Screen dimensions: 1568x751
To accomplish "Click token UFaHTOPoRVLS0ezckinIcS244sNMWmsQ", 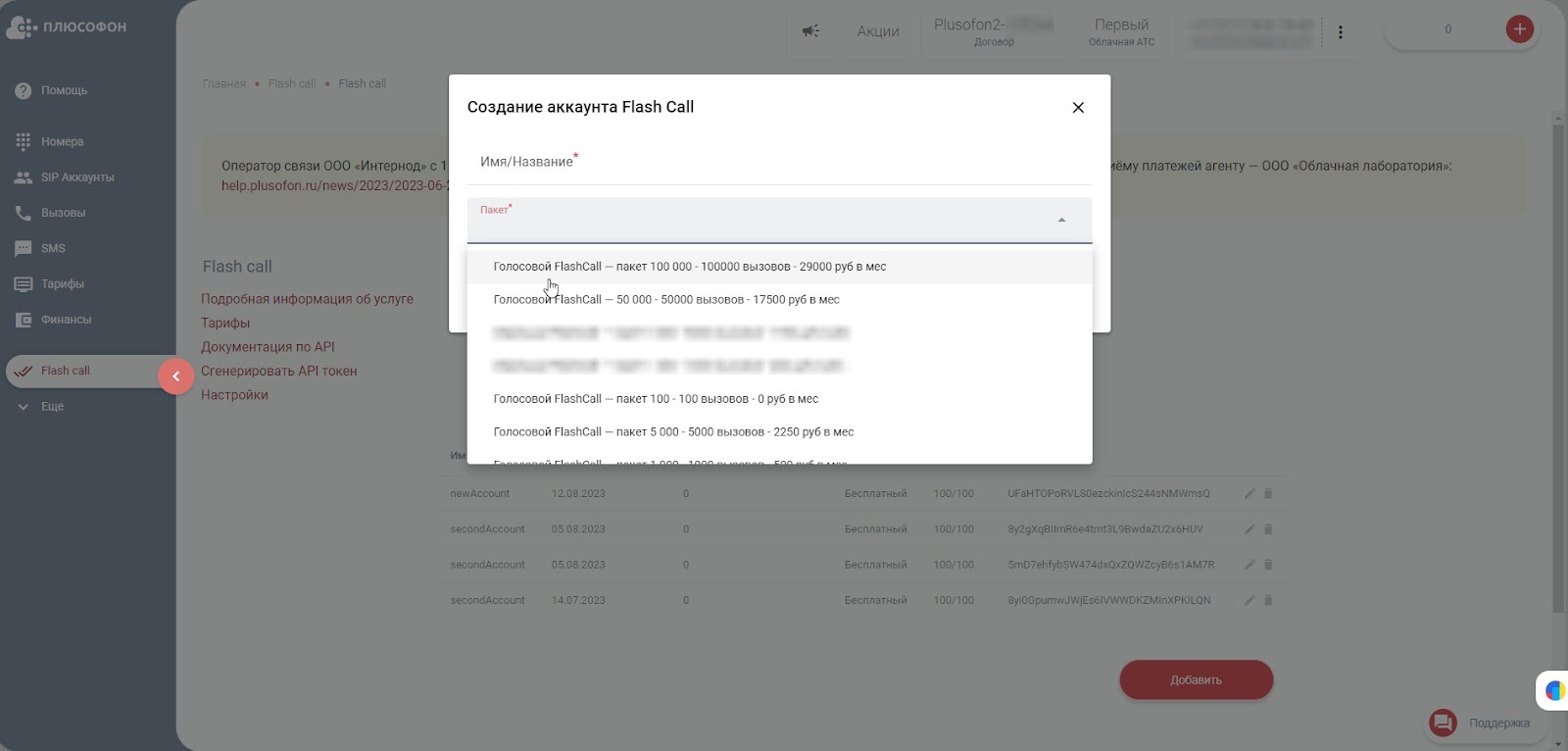I will pyautogui.click(x=1108, y=494).
